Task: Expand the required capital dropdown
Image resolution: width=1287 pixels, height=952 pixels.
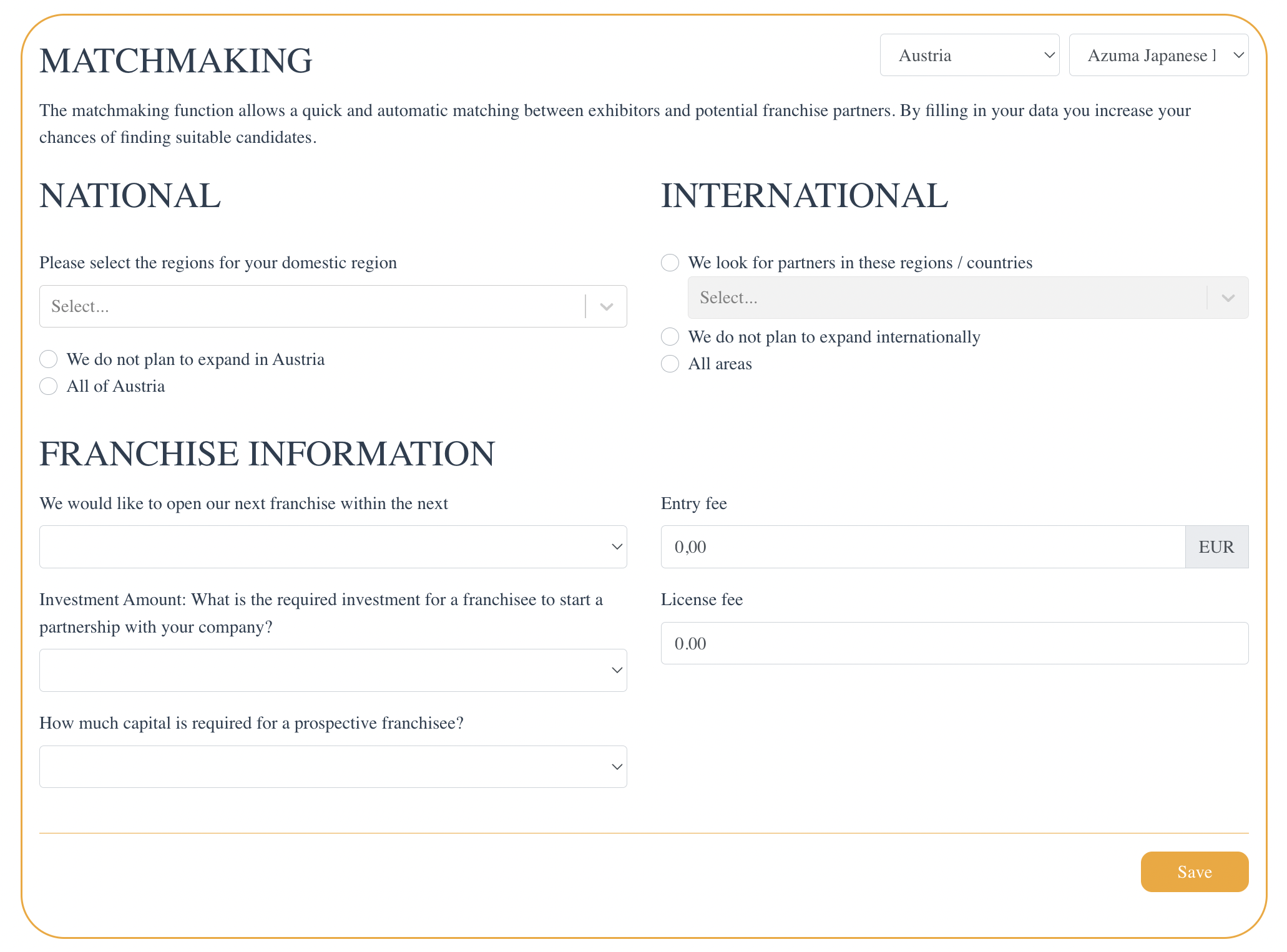Action: click(x=333, y=767)
